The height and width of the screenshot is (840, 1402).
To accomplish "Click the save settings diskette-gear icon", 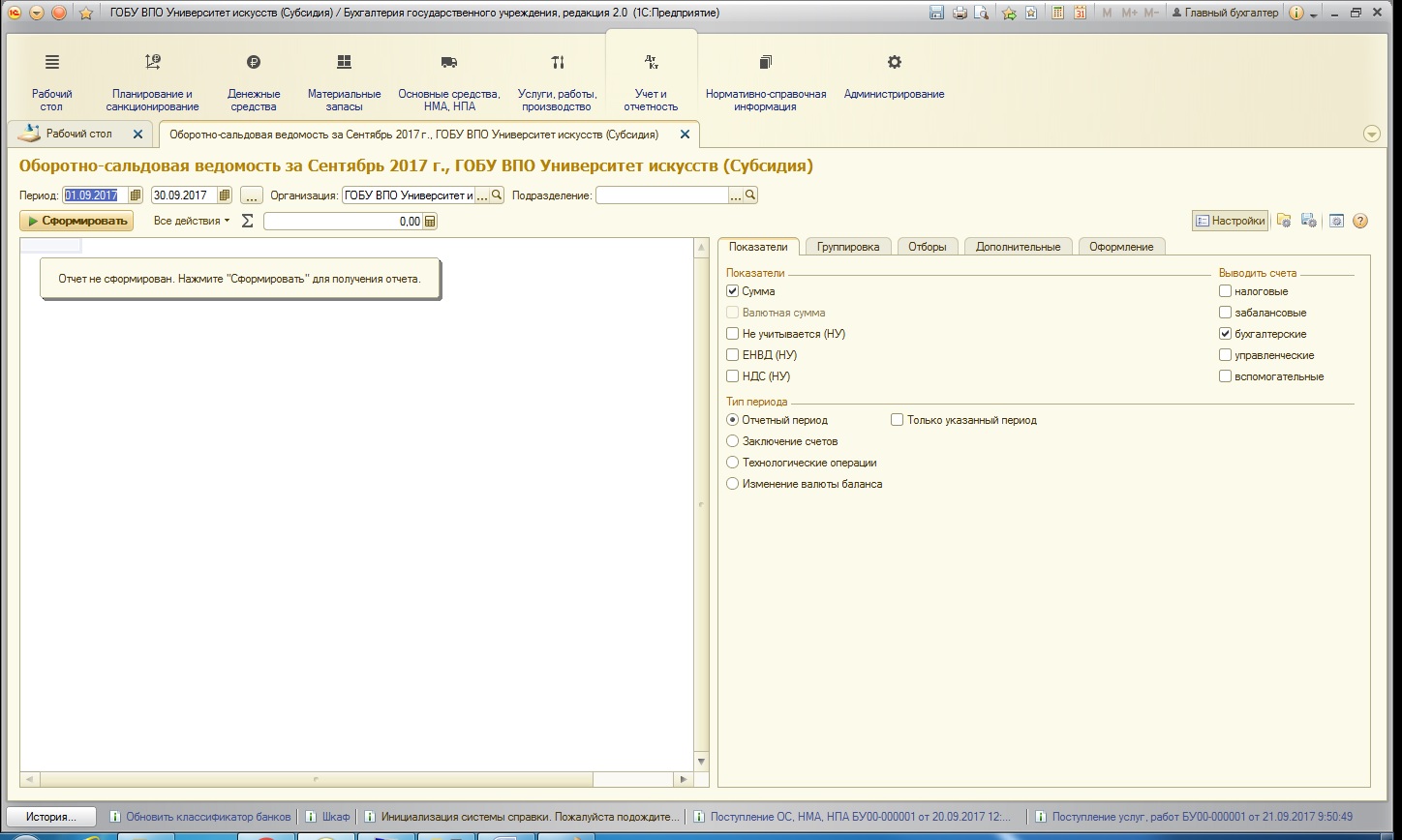I will click(1308, 221).
